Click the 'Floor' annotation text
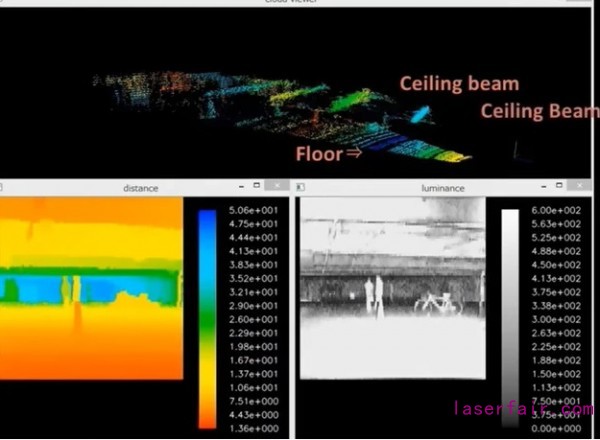 (x=317, y=154)
